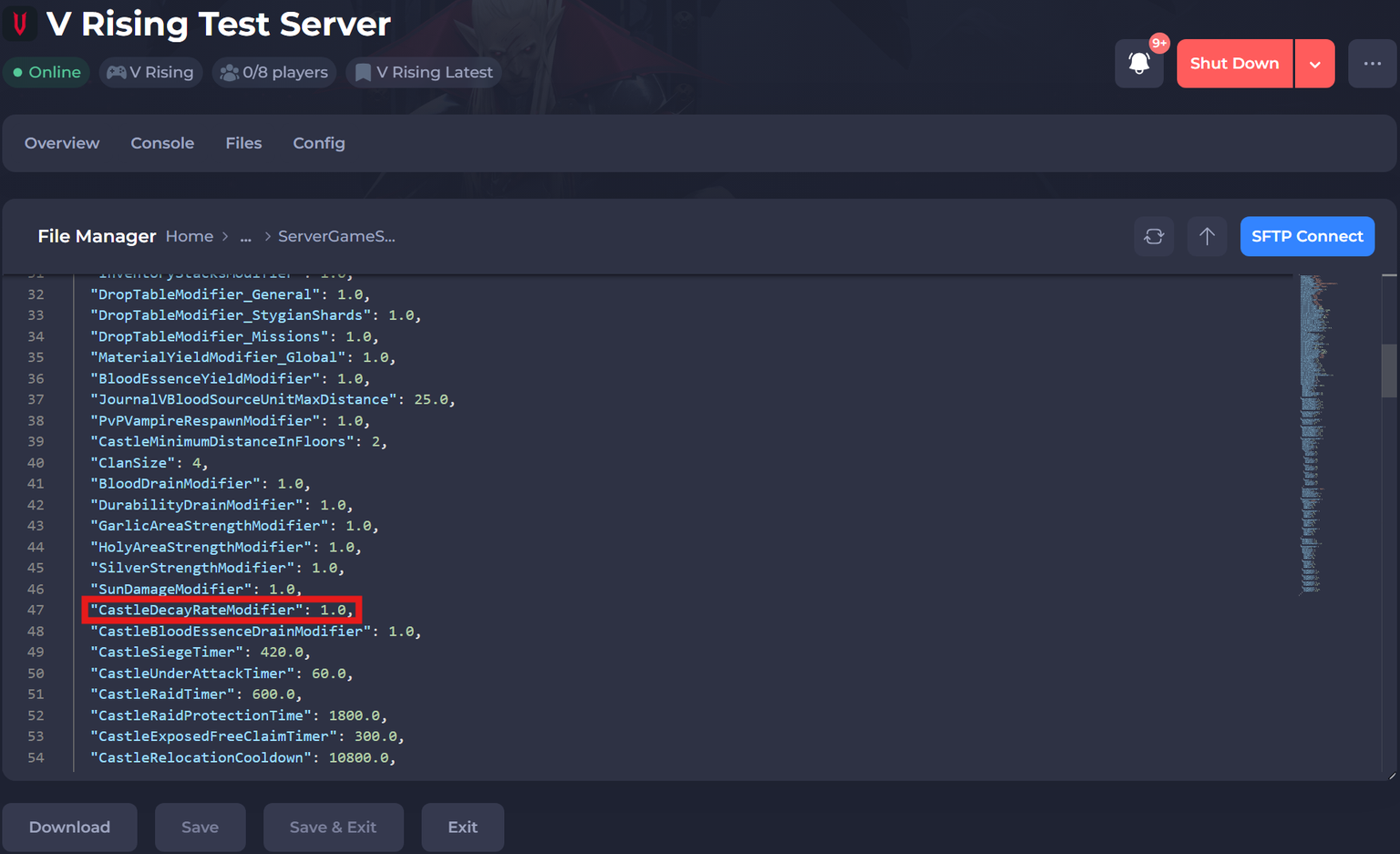Click the "CastleRaidProtectionTime" line

coord(240,715)
